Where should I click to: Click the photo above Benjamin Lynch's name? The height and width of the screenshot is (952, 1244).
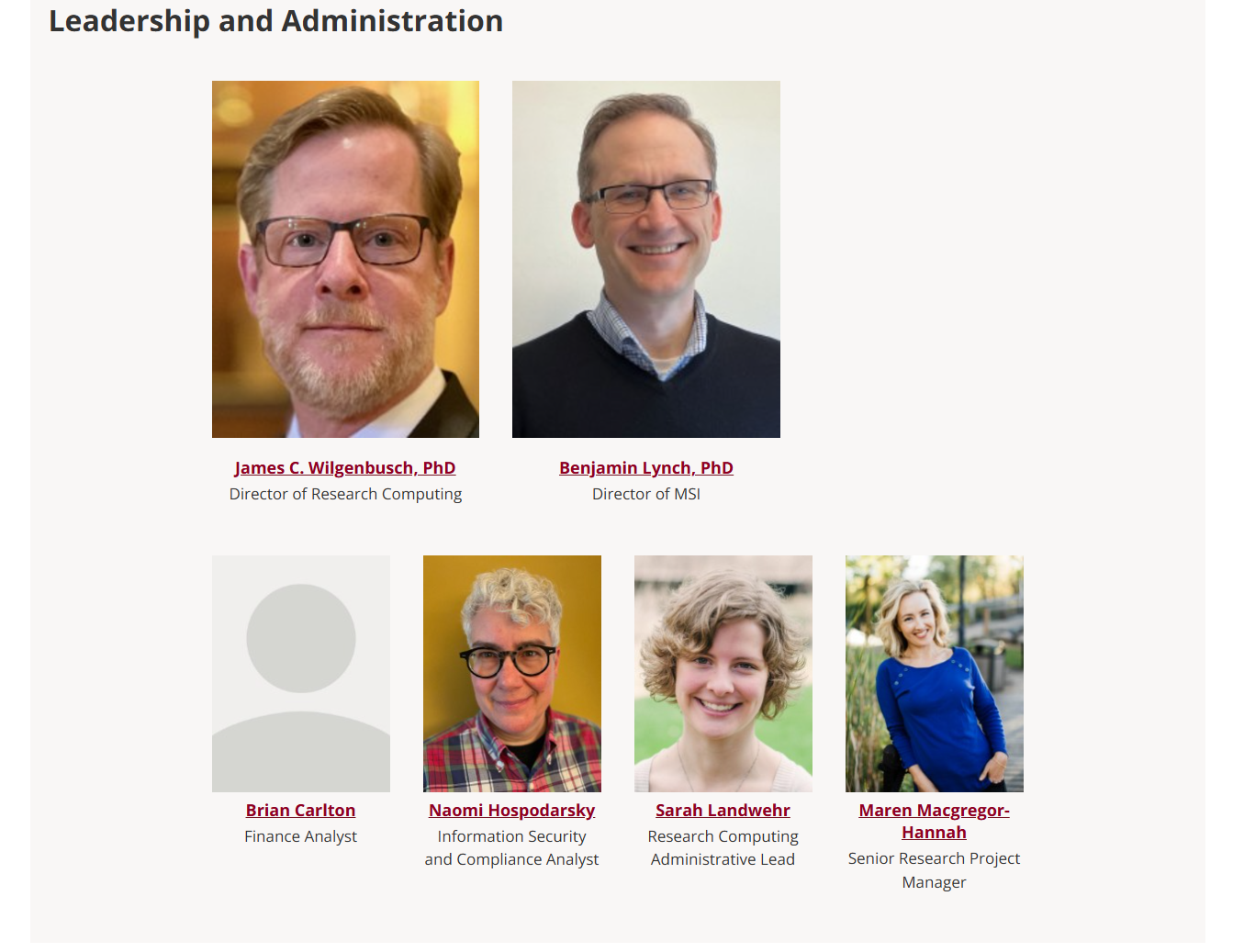tap(645, 259)
